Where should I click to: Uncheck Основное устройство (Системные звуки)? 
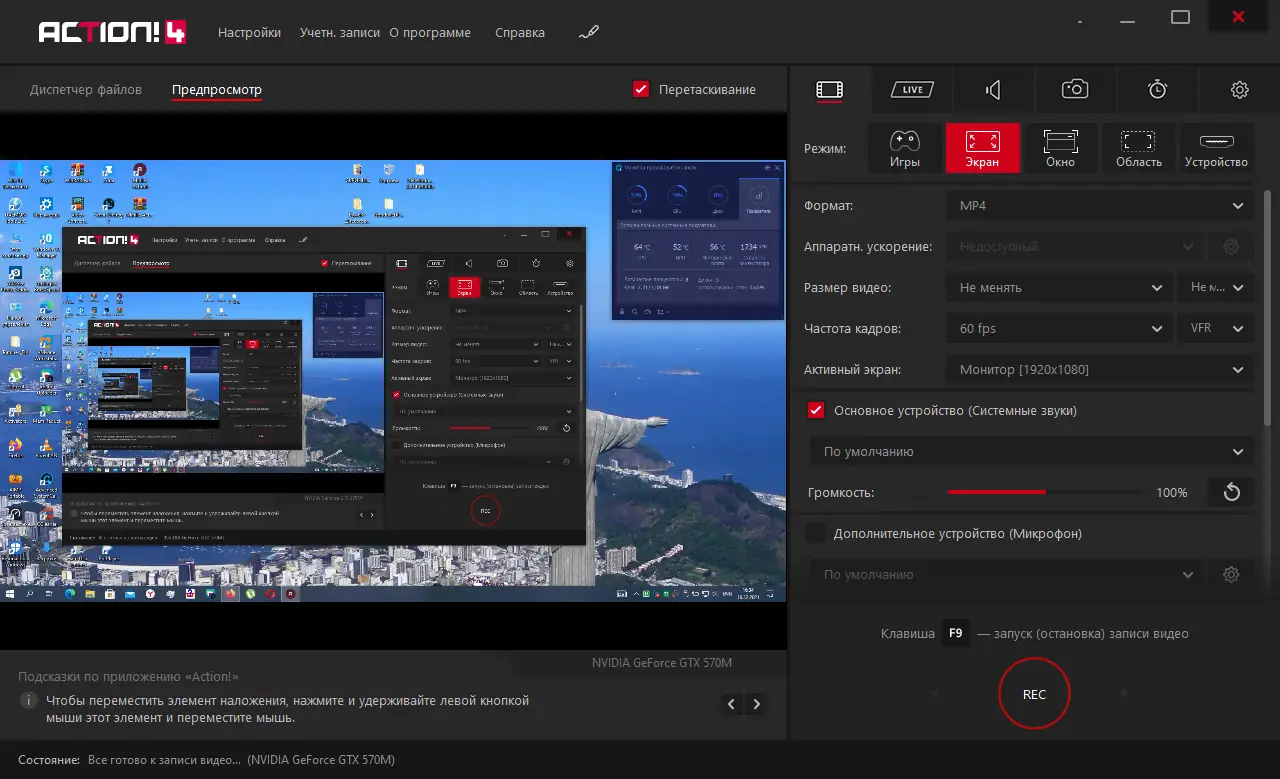point(816,410)
